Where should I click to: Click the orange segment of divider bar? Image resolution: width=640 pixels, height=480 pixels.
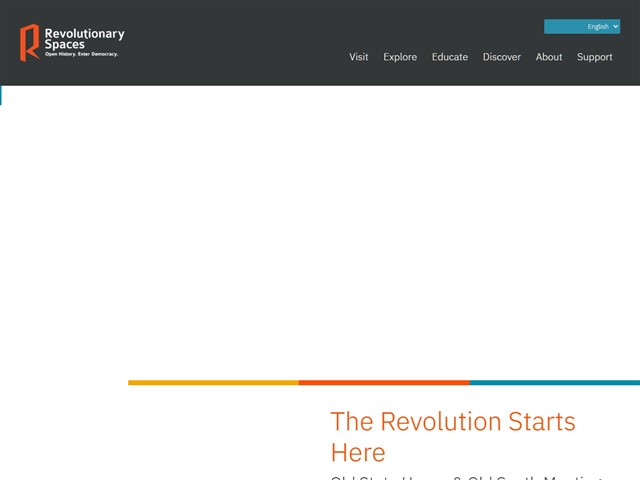384,382
